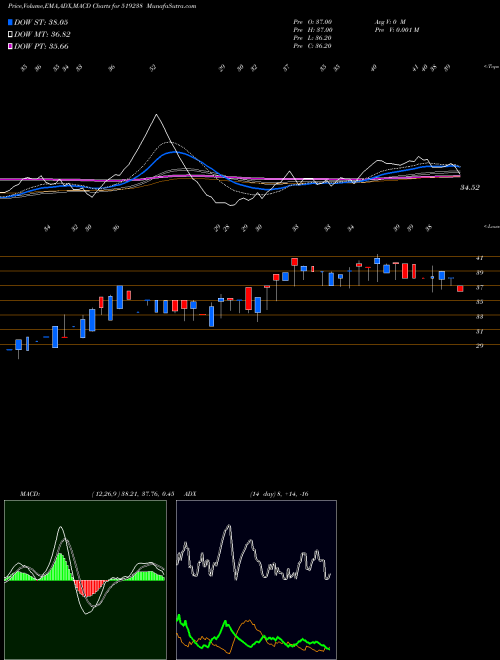Viewport: 500px width, 660px height.
Task: Click the 34.52 EMA price label
Action: pyautogui.click(x=470, y=188)
